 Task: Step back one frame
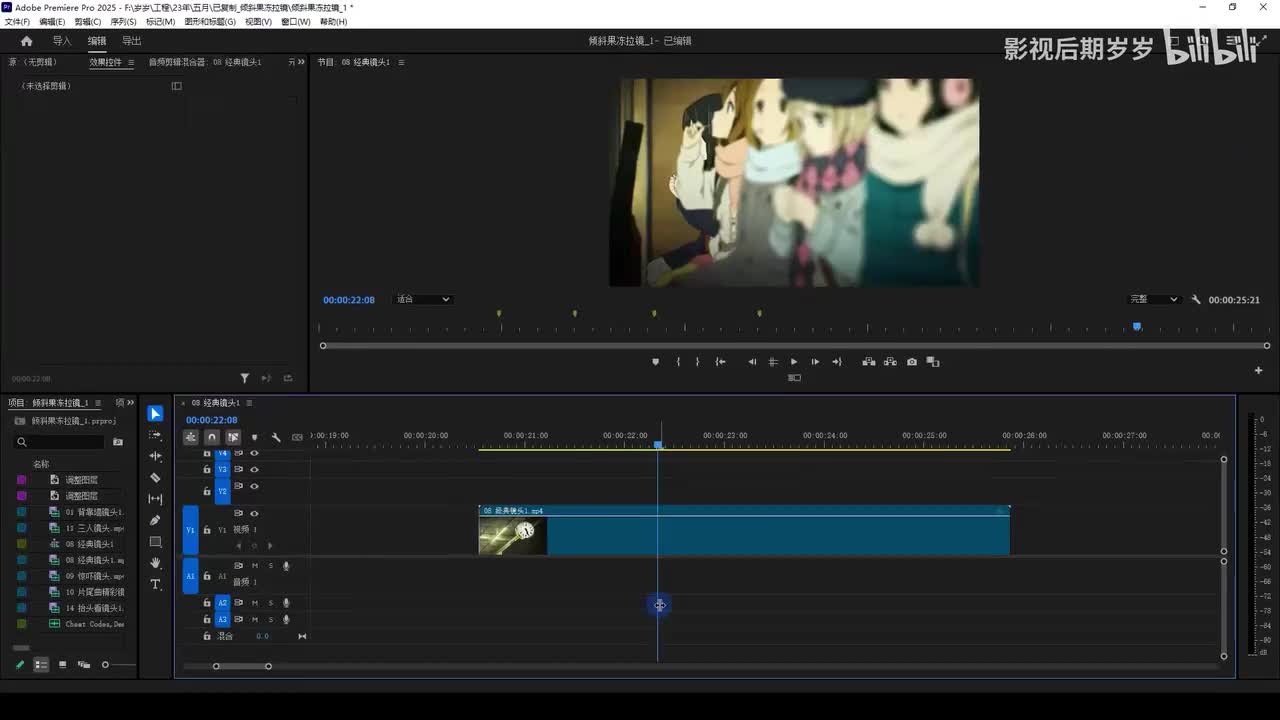(752, 362)
